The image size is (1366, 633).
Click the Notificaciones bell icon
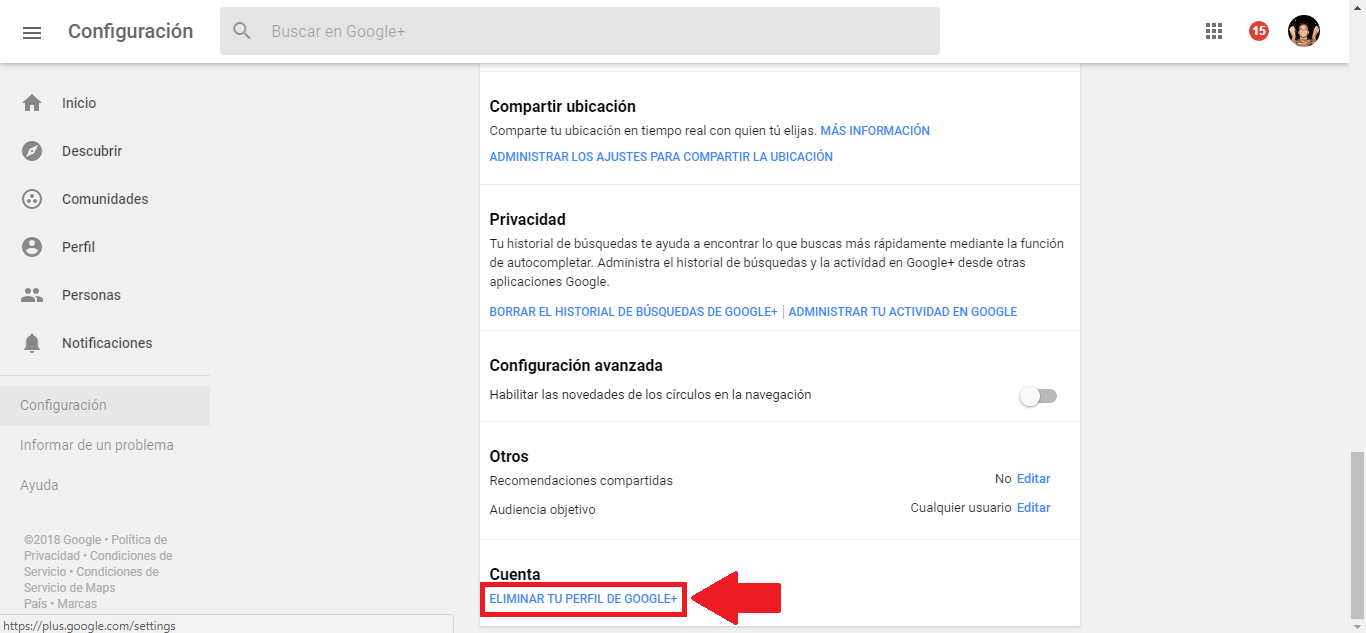pyautogui.click(x=32, y=343)
